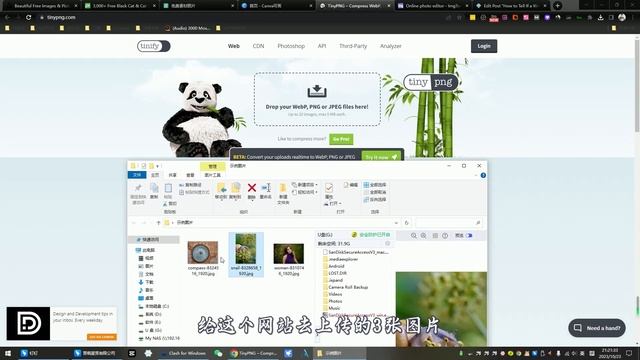The height and width of the screenshot is (360, 640).
Task: Click the Explorer help question-mark icon
Action: click(483, 175)
